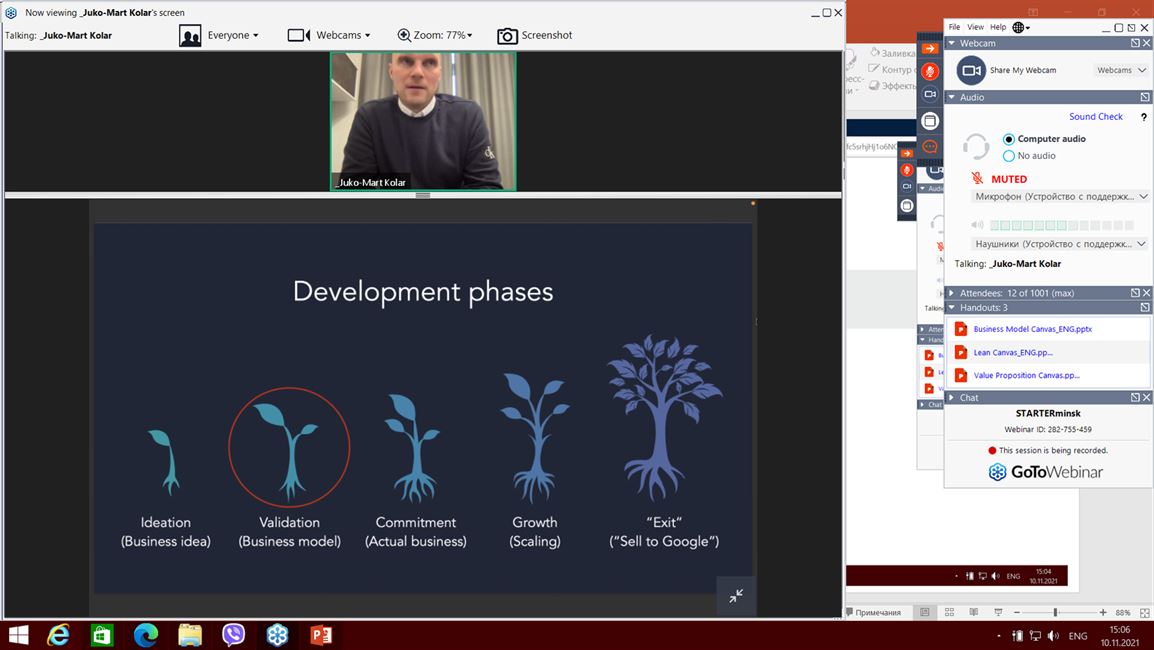Start PowerPoint slide show view

tap(998, 612)
